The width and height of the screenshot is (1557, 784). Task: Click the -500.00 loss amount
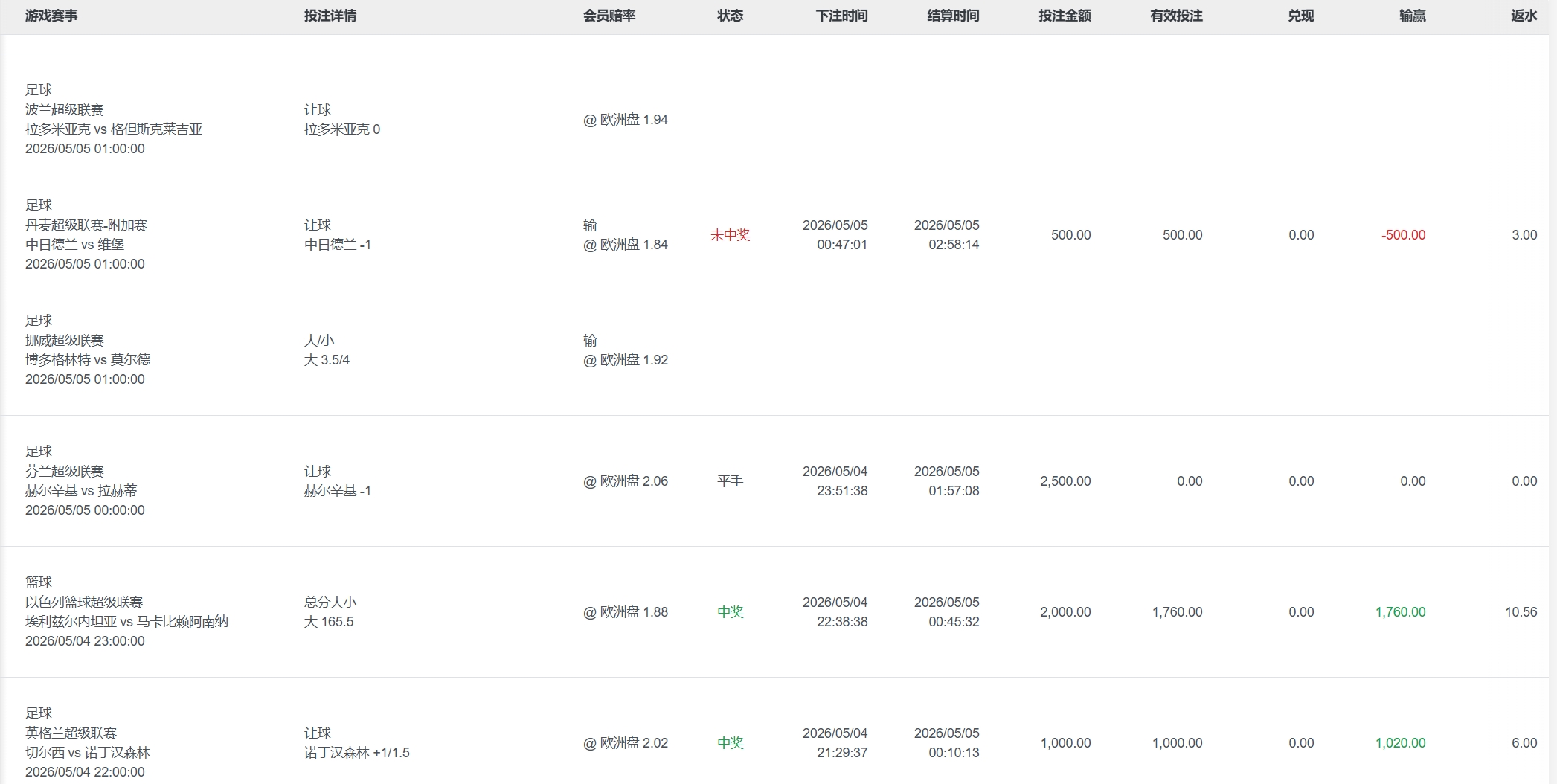[1404, 235]
